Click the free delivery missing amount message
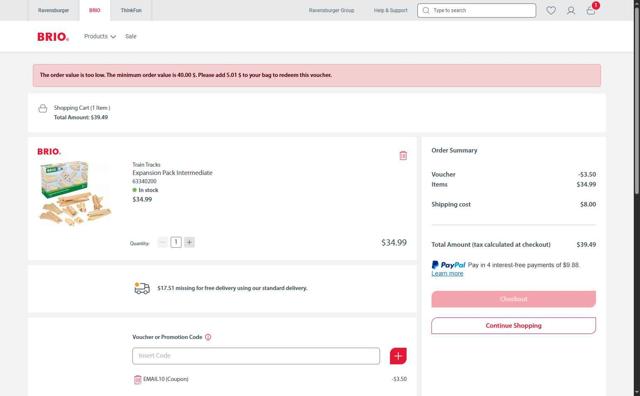The width and height of the screenshot is (640, 396). [232, 288]
